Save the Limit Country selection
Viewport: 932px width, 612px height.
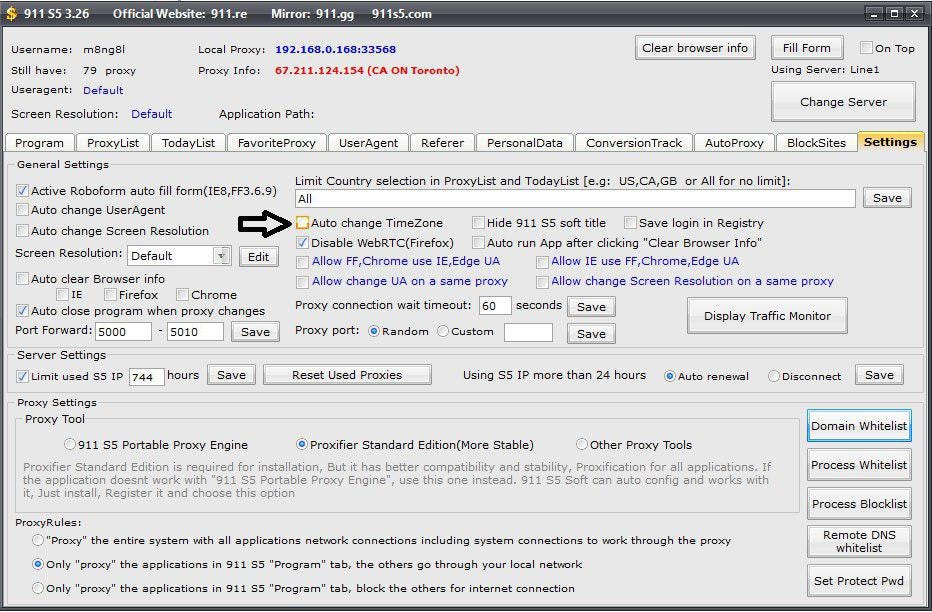[887, 198]
